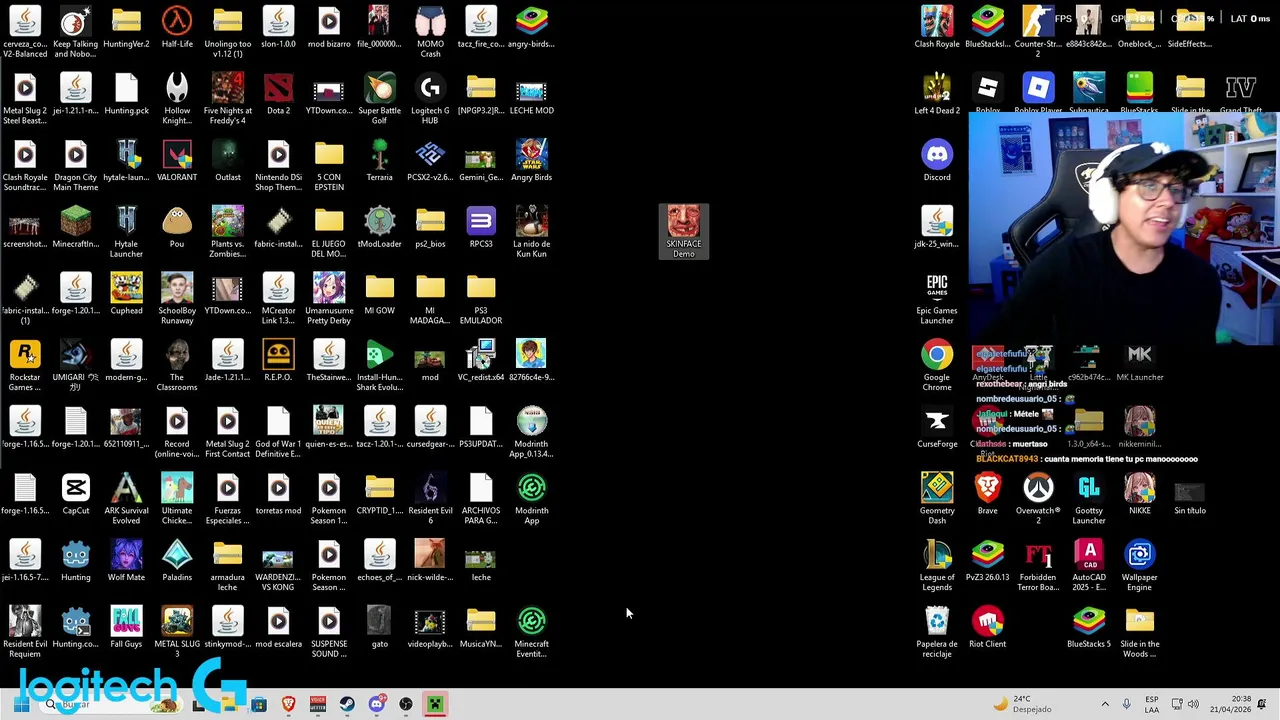1280x720 pixels.
Task: Open League of Legends shortcut
Action: (937, 567)
